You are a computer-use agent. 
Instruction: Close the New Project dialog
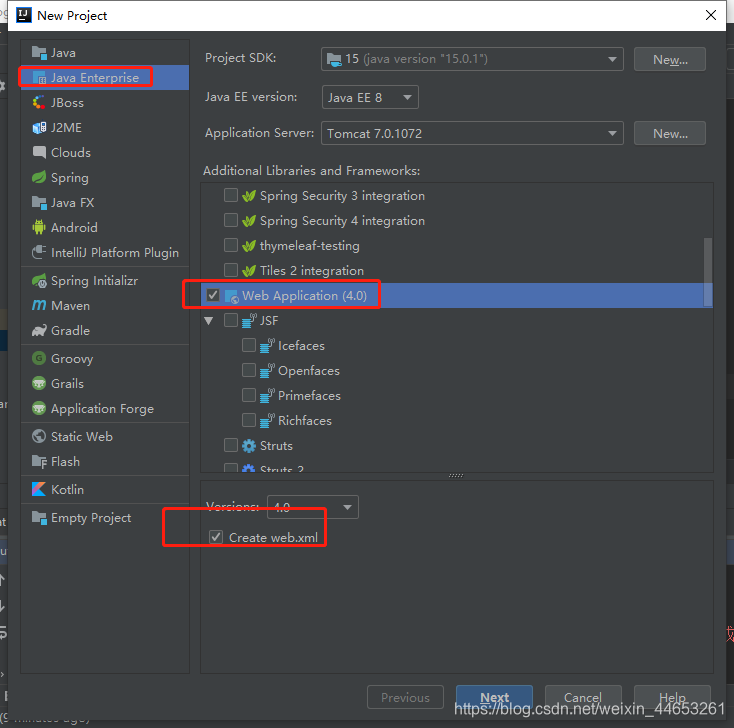pos(711,15)
